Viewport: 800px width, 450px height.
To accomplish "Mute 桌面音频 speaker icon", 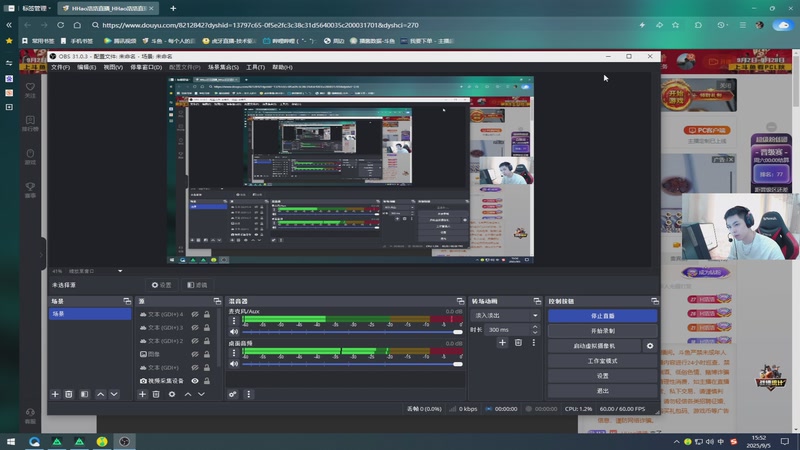I will 234,364.
